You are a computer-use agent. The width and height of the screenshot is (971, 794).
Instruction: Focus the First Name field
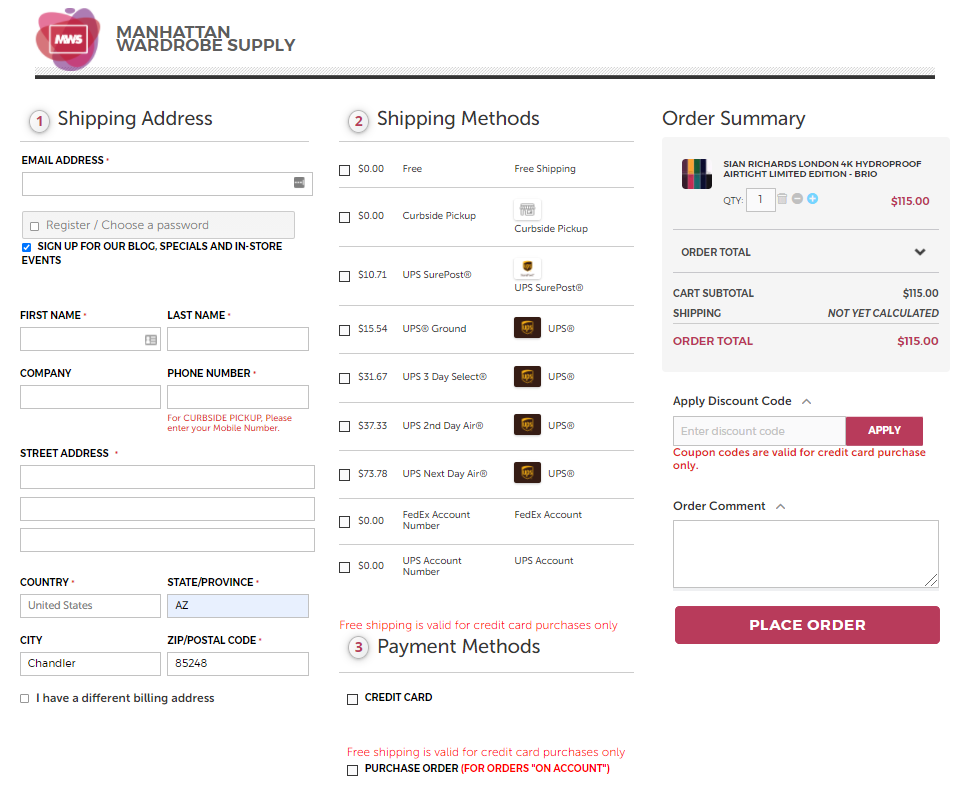pyautogui.click(x=90, y=339)
